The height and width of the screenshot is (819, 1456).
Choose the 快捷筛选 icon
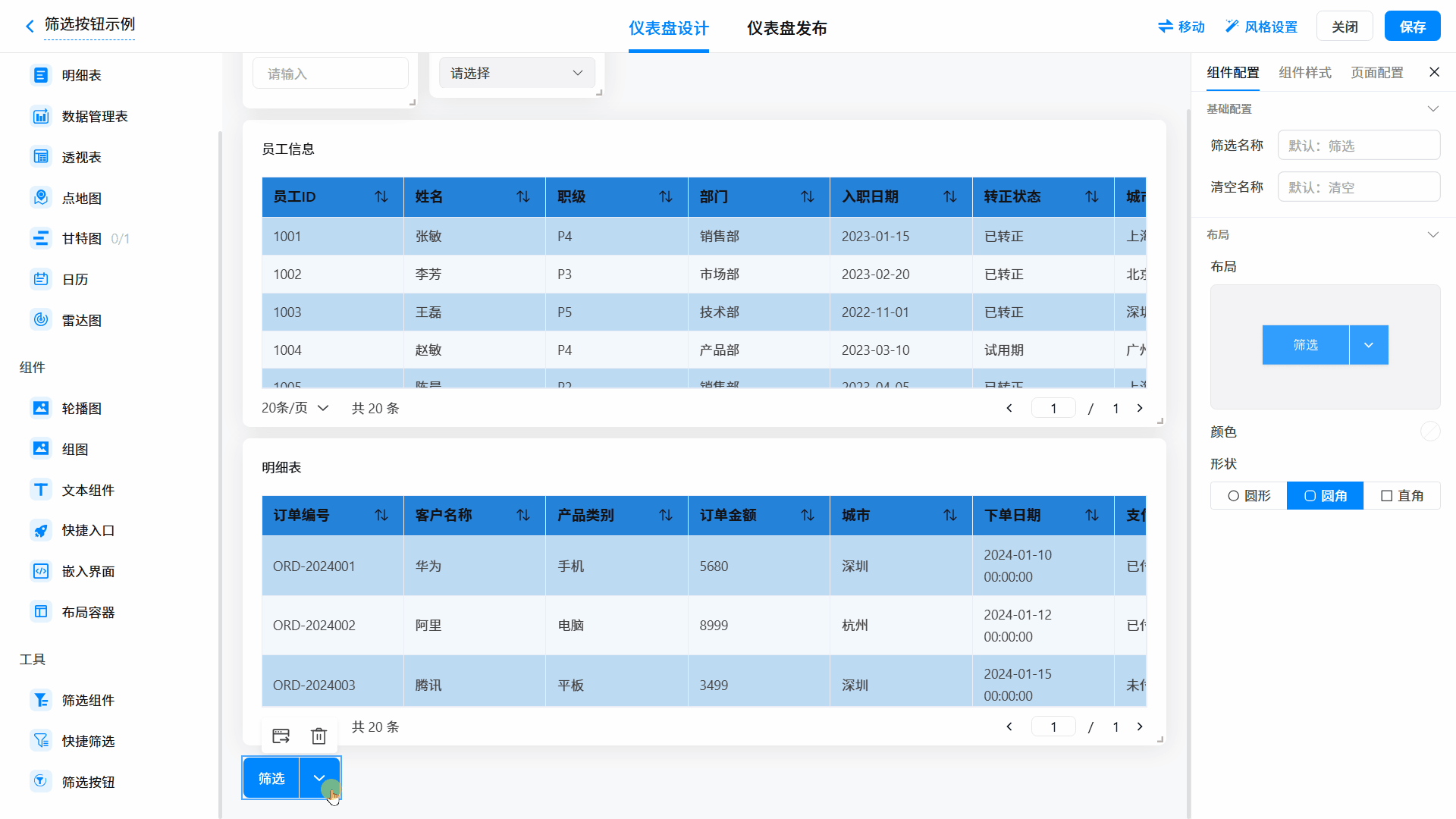41,741
